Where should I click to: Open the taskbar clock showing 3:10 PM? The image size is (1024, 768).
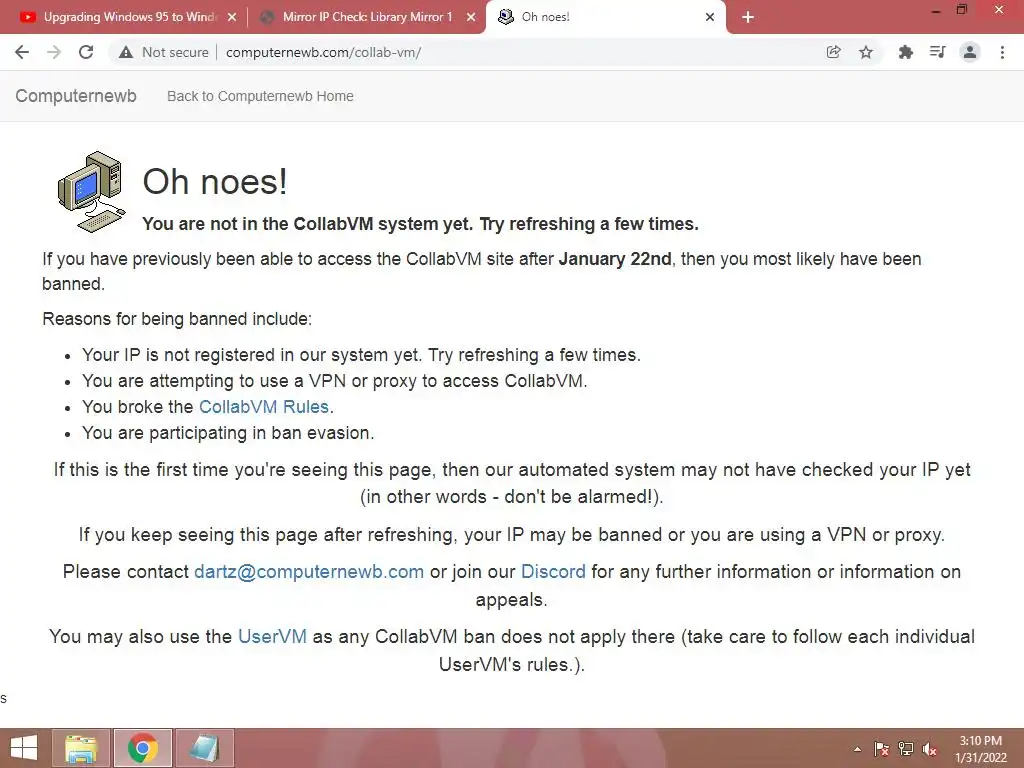tap(980, 749)
